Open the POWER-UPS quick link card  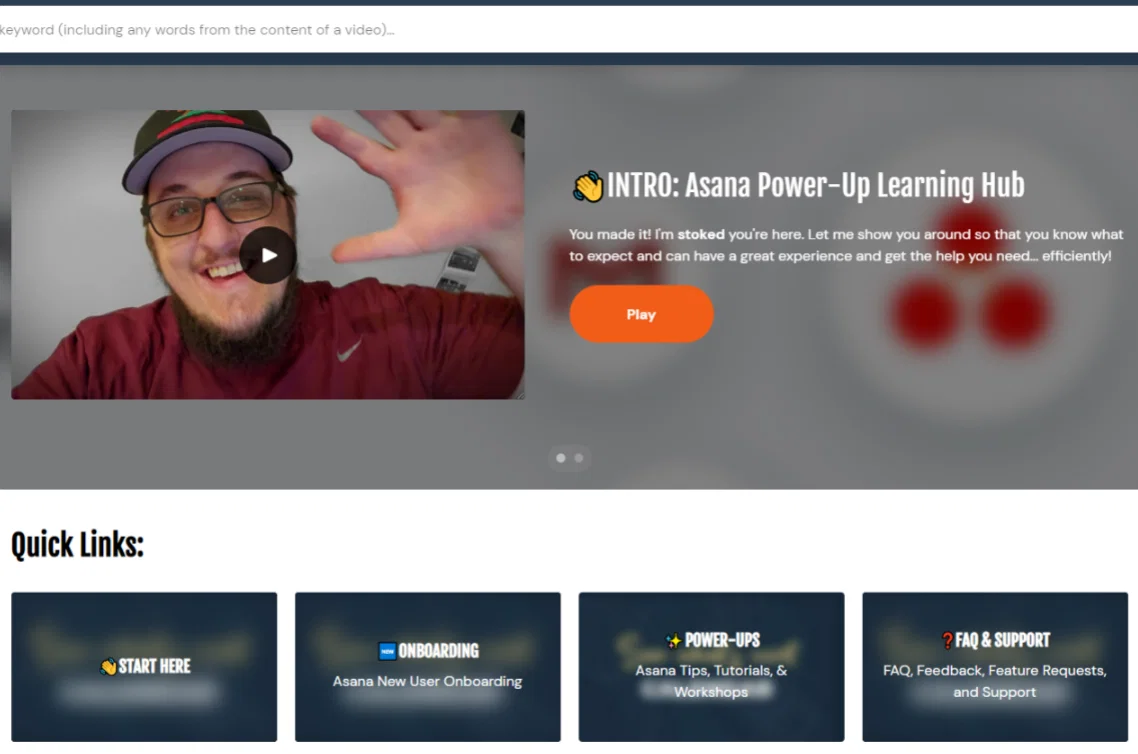pyautogui.click(x=711, y=667)
